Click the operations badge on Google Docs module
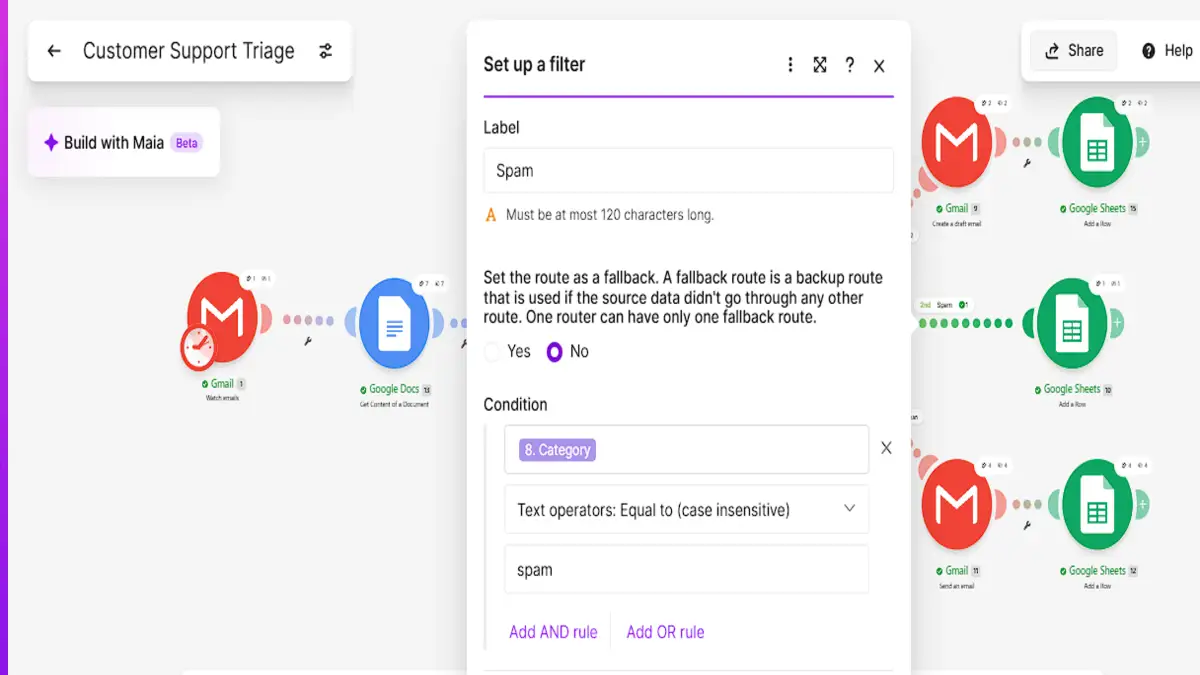The height and width of the screenshot is (675, 1200). (433, 285)
